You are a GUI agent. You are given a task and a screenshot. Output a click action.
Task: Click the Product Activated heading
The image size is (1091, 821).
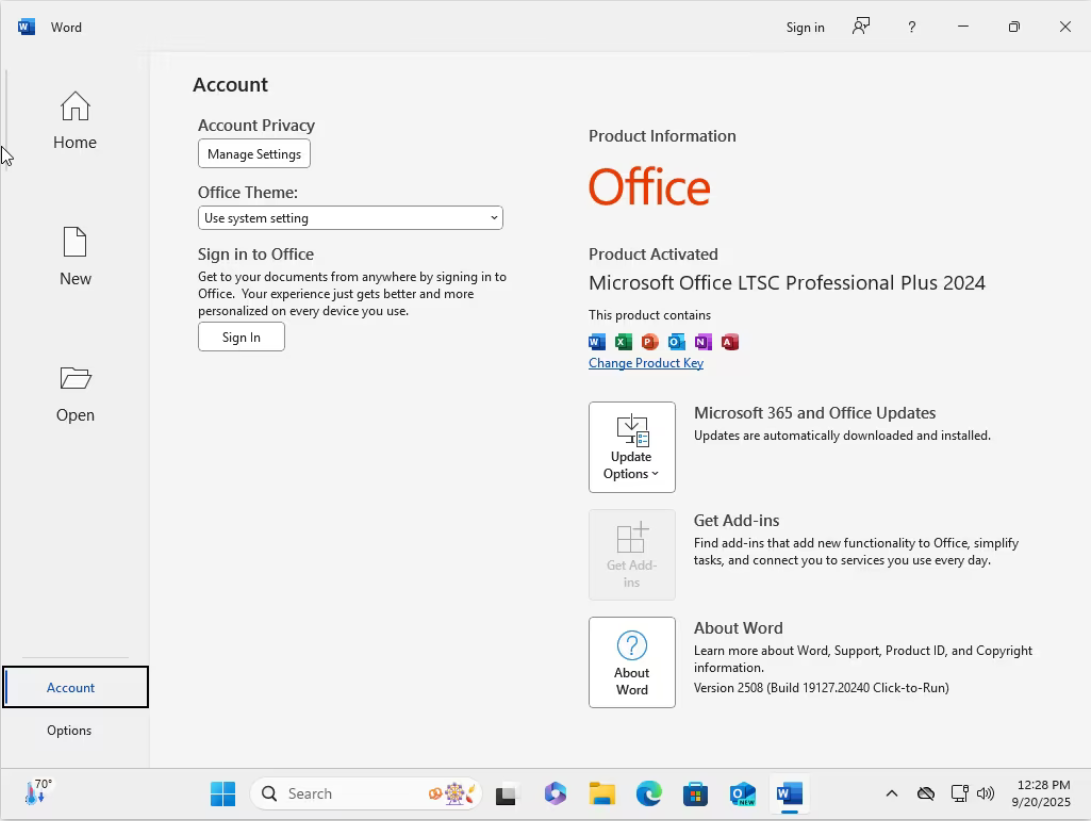653,254
